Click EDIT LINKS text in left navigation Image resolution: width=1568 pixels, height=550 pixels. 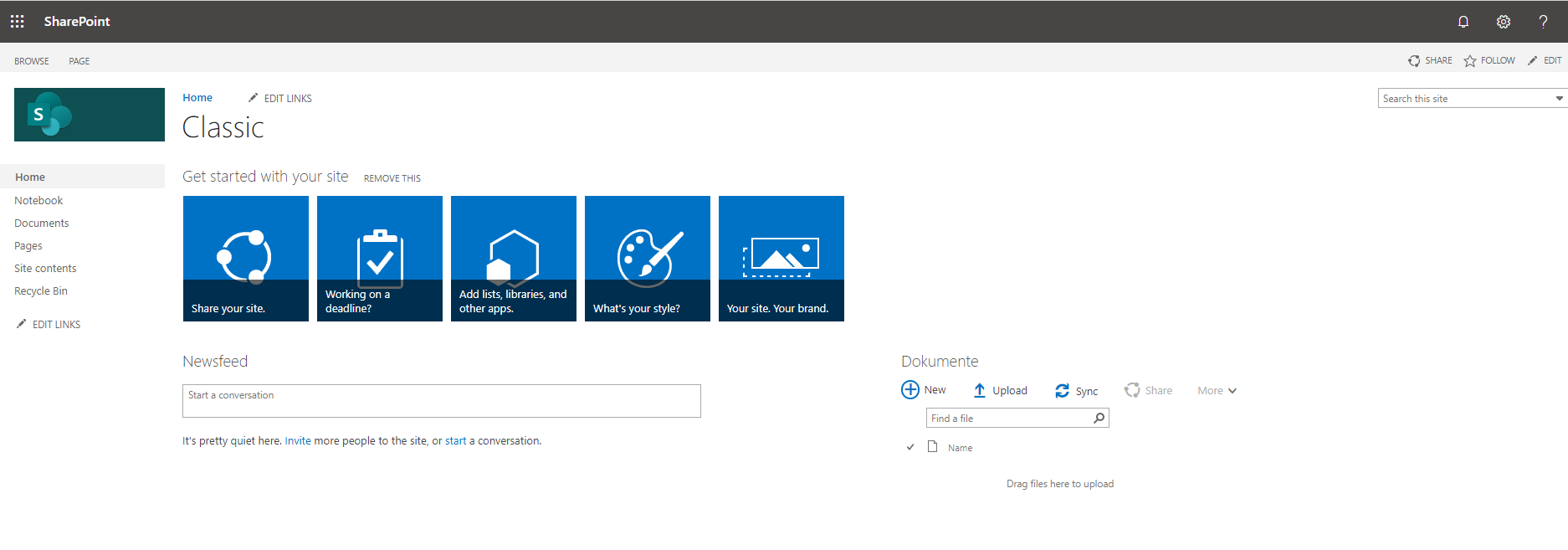point(57,325)
